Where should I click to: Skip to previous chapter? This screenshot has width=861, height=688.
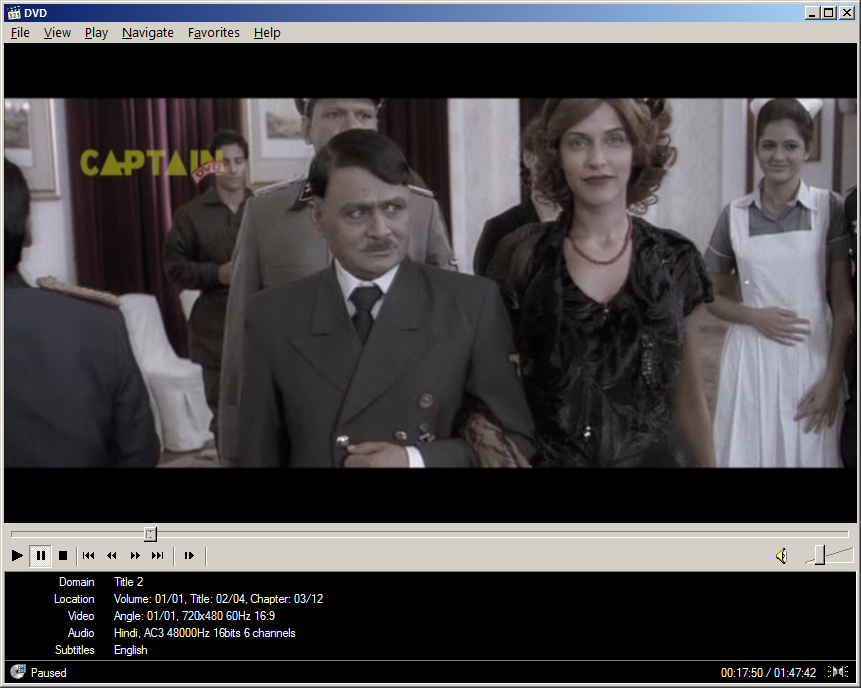pyautogui.click(x=88, y=556)
